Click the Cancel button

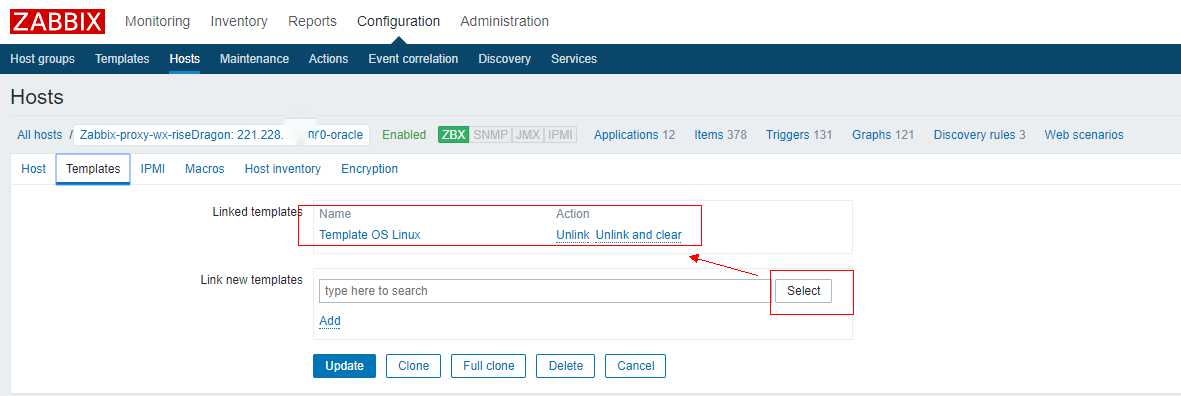click(636, 366)
